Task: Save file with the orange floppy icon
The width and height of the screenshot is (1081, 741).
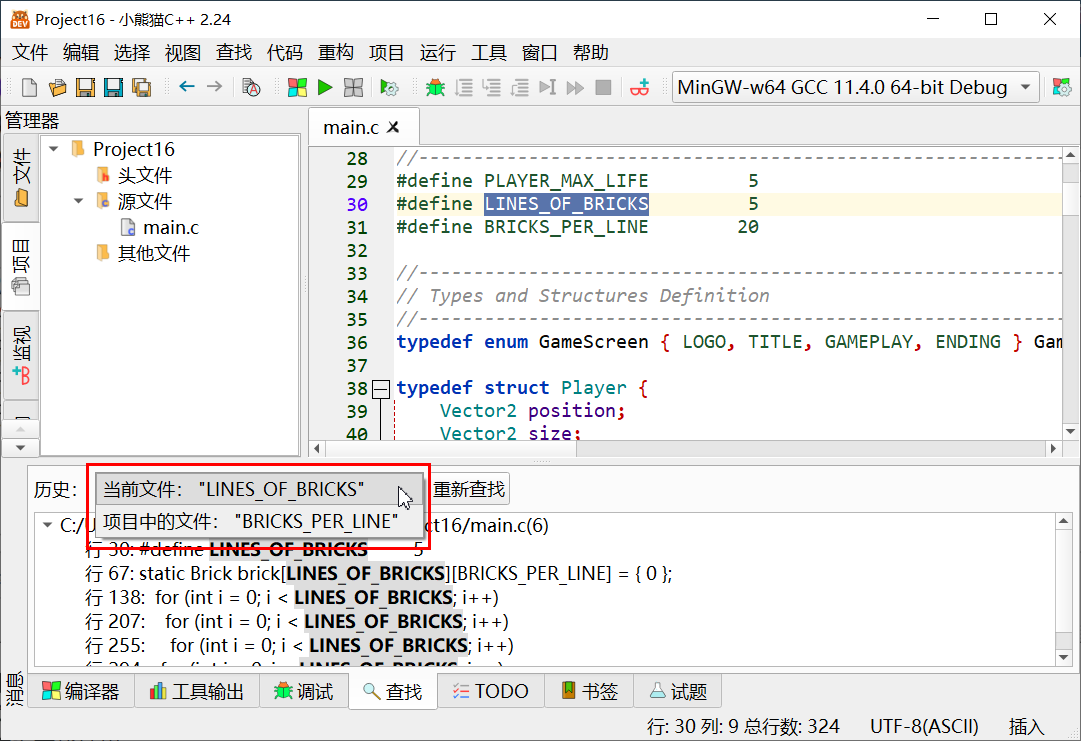Action: (x=85, y=88)
